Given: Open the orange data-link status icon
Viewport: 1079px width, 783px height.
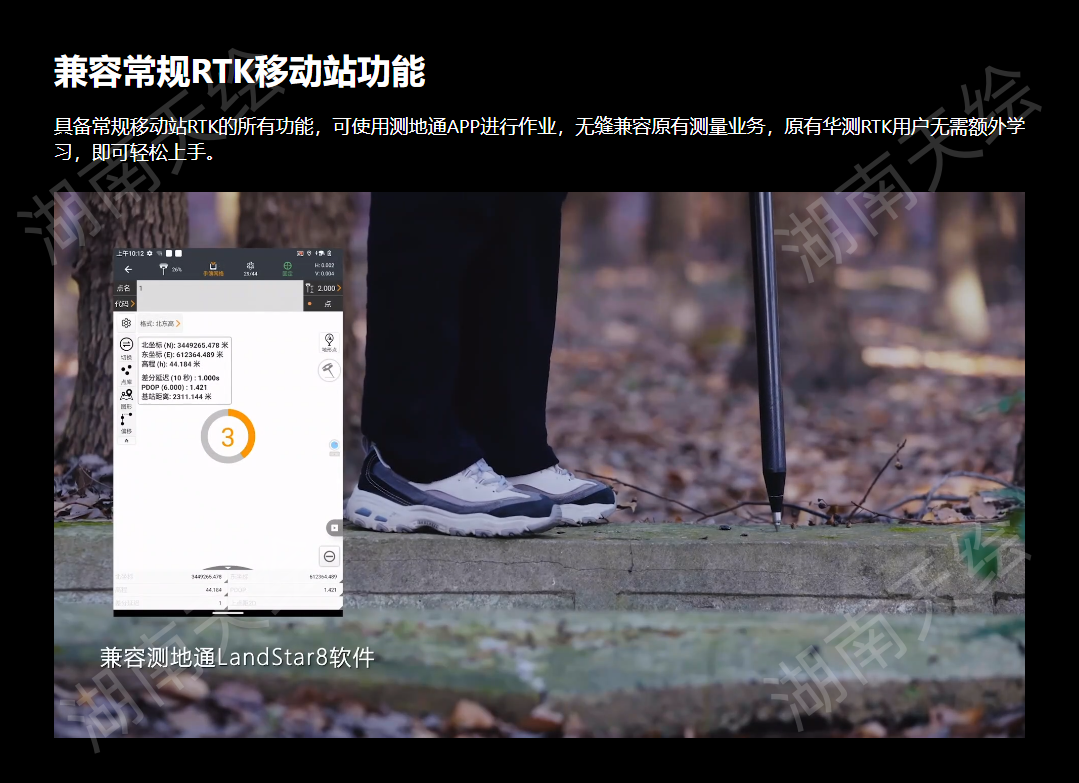Looking at the screenshot, I should click(x=213, y=268).
